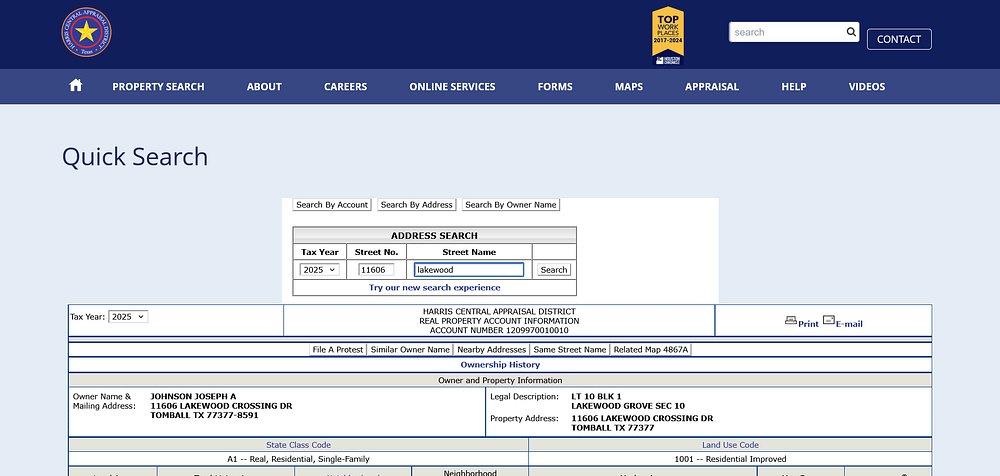
Task: Open the home icon in navigation bar
Action: pos(76,86)
